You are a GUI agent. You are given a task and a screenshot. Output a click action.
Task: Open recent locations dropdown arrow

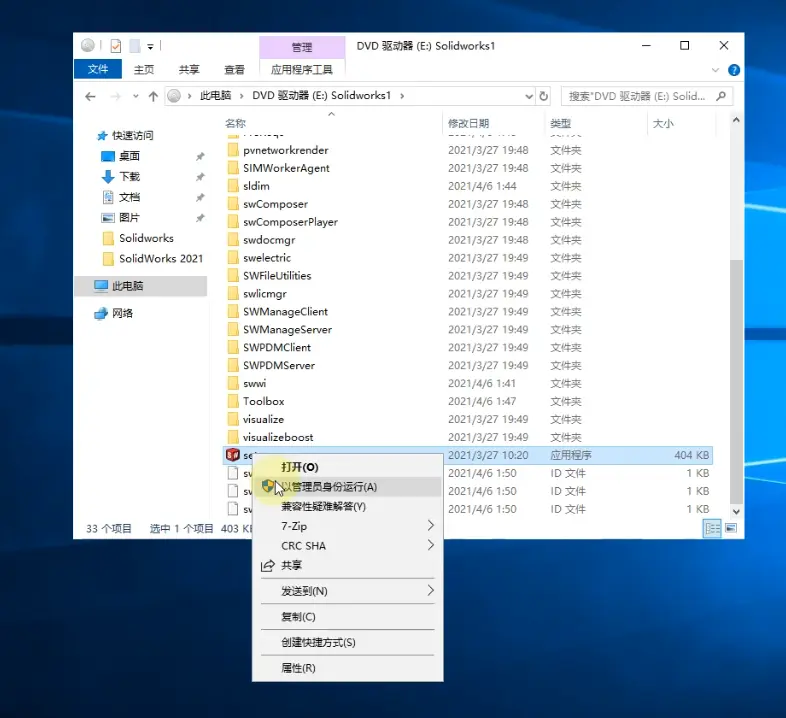tap(135, 96)
